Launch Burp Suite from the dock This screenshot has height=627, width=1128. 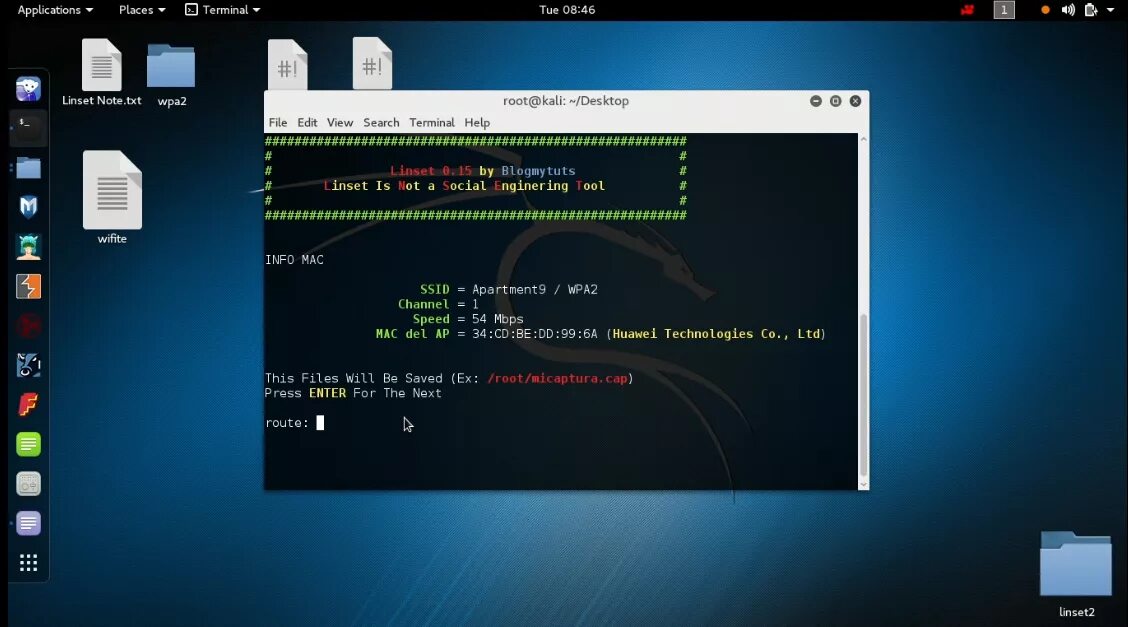(x=28, y=286)
